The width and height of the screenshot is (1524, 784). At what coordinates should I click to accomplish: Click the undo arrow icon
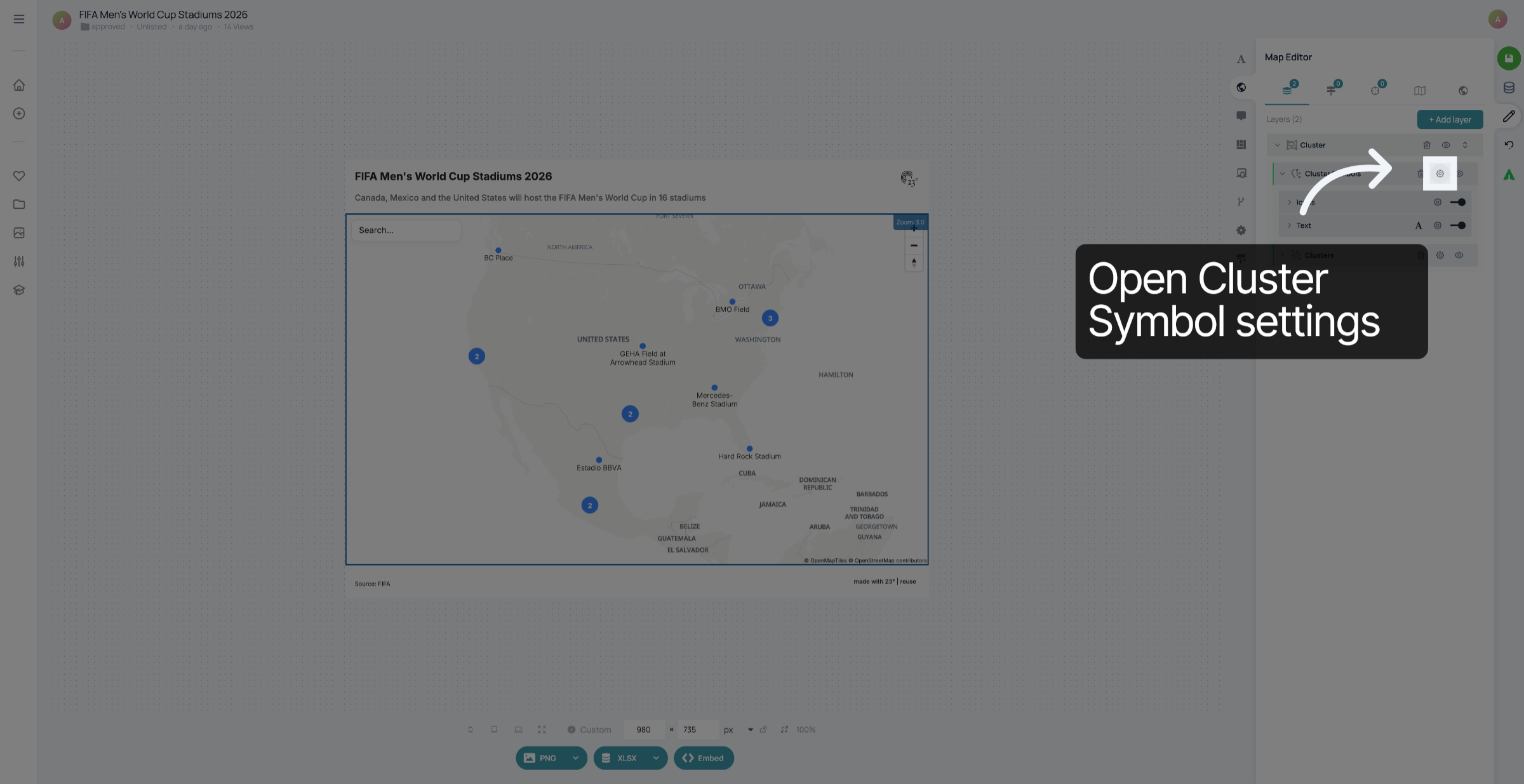(x=1509, y=145)
